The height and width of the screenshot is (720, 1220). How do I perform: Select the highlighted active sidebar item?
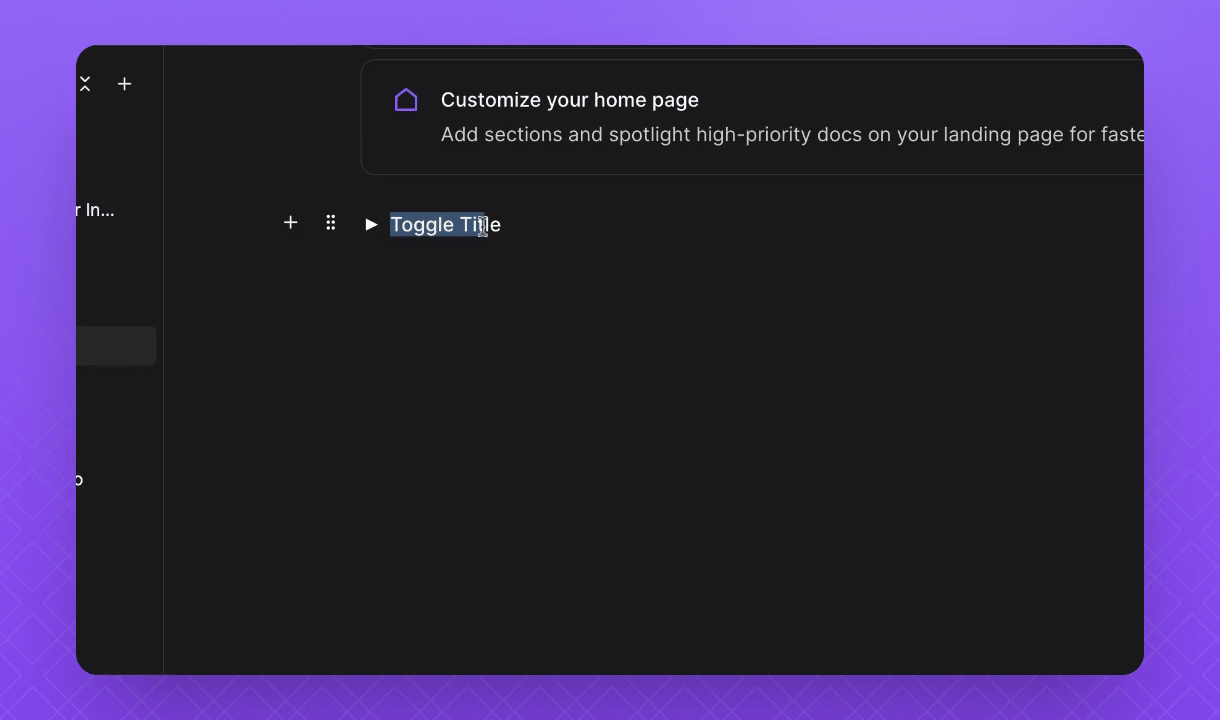point(115,346)
